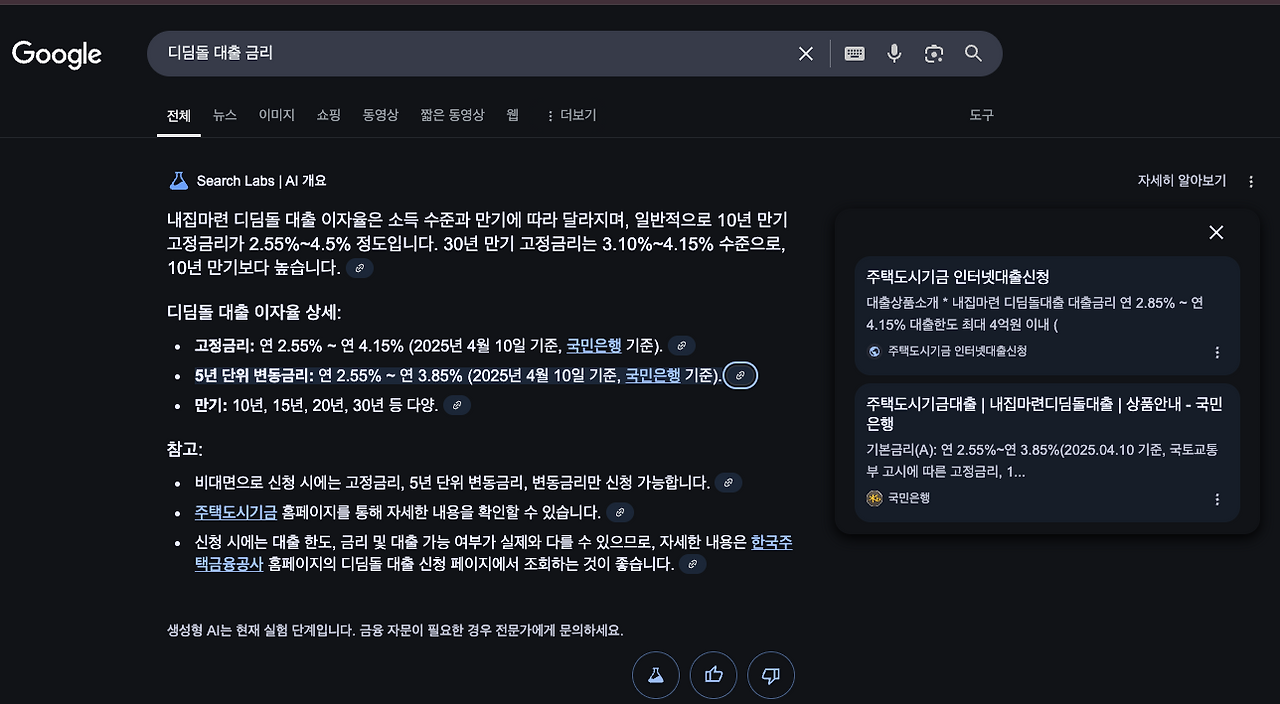Switch to the 웹 tab
Screen dimensions: 1280x704
click(513, 115)
